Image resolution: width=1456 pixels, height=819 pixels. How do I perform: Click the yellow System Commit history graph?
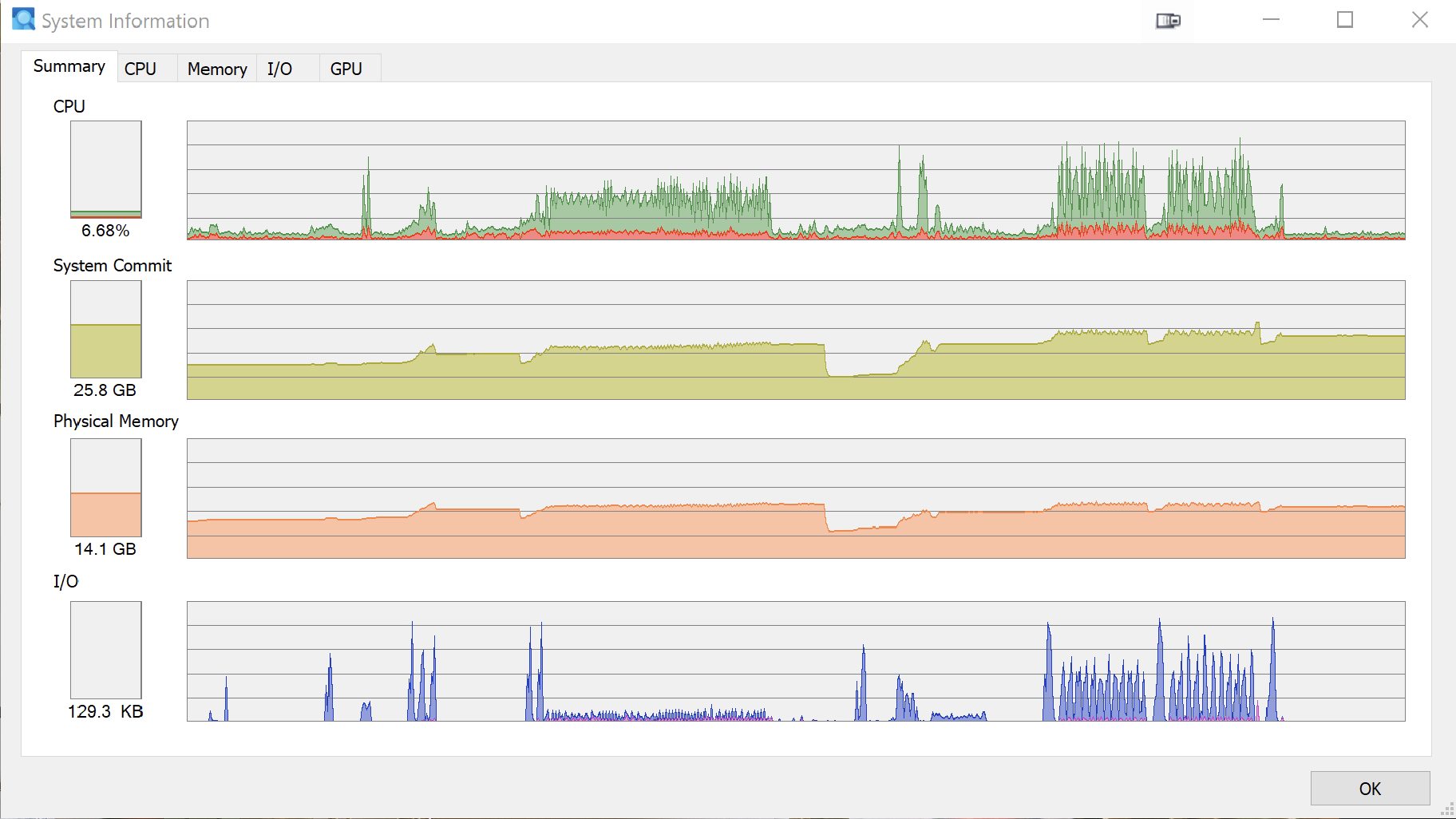click(x=796, y=340)
